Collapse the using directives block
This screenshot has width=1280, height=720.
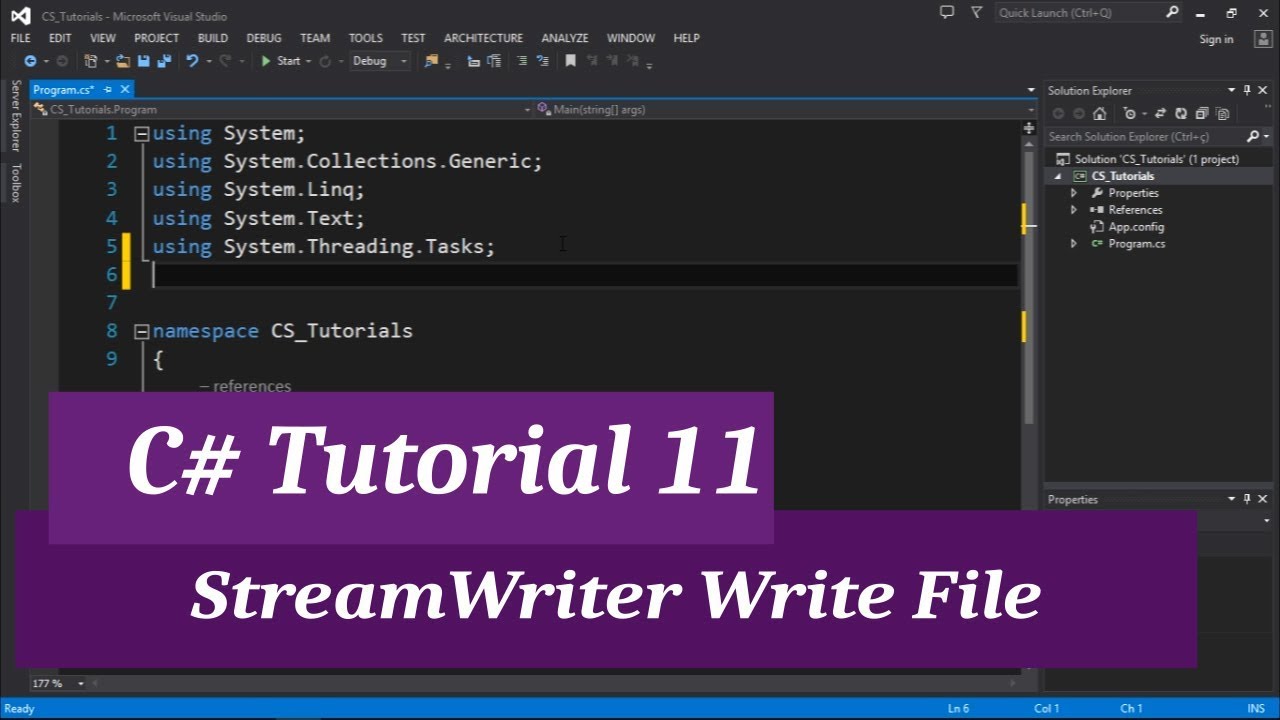pos(142,133)
